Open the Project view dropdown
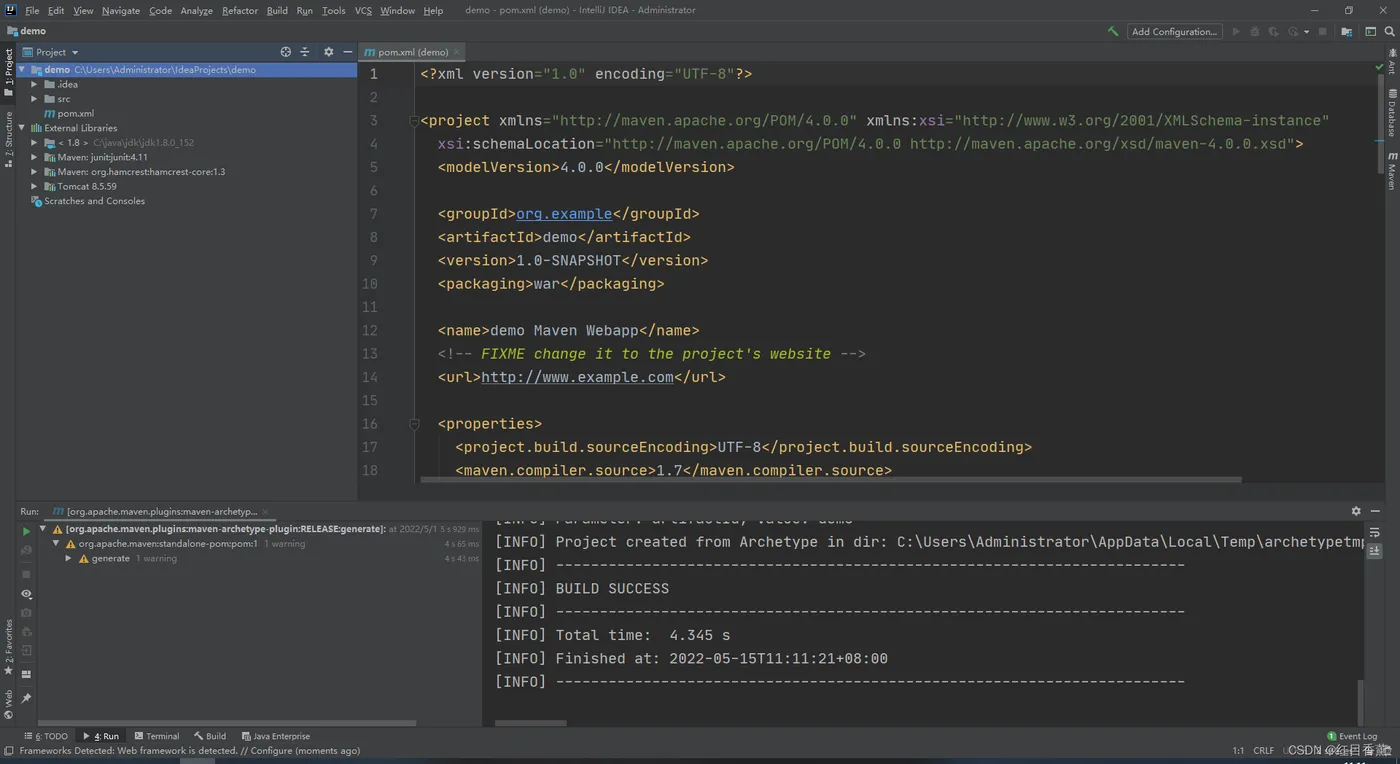Viewport: 1400px width, 764px height. click(x=51, y=52)
